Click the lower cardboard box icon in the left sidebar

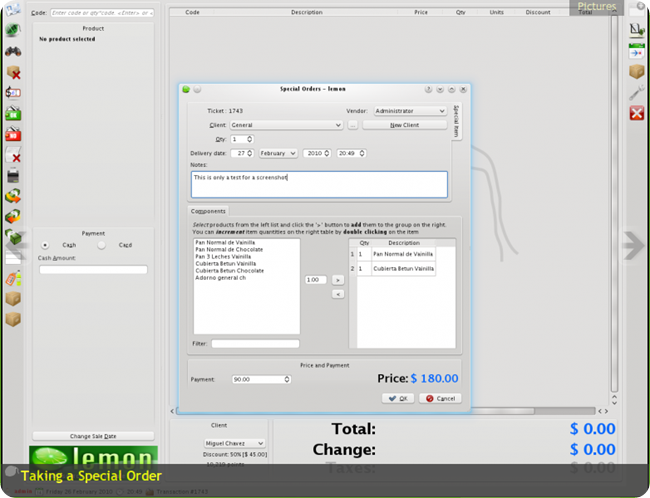pos(13,319)
